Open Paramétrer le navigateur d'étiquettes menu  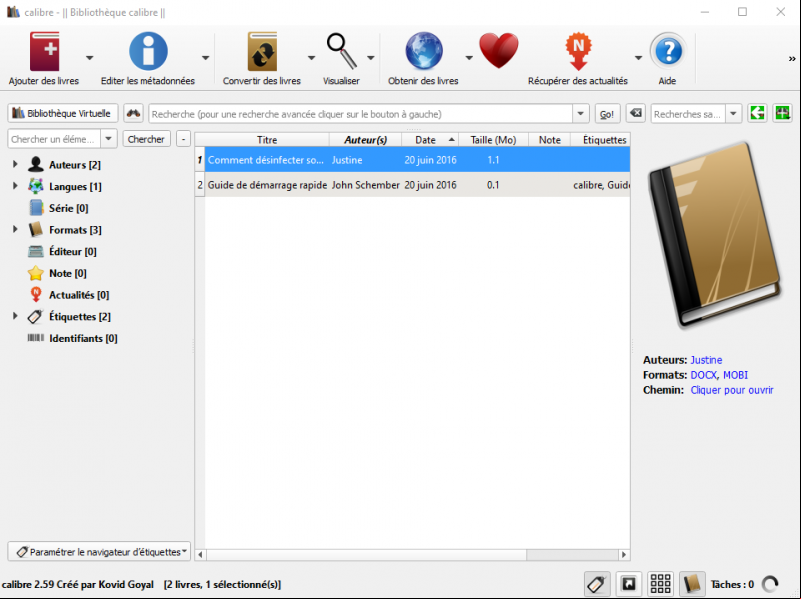tap(100, 552)
